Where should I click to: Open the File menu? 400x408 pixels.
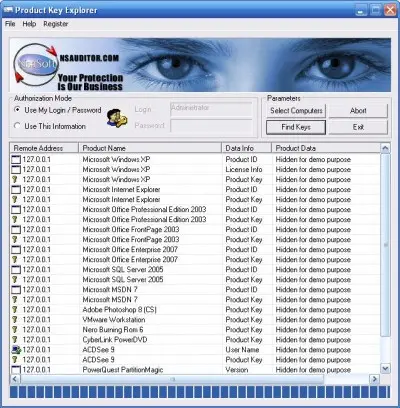coord(10,24)
